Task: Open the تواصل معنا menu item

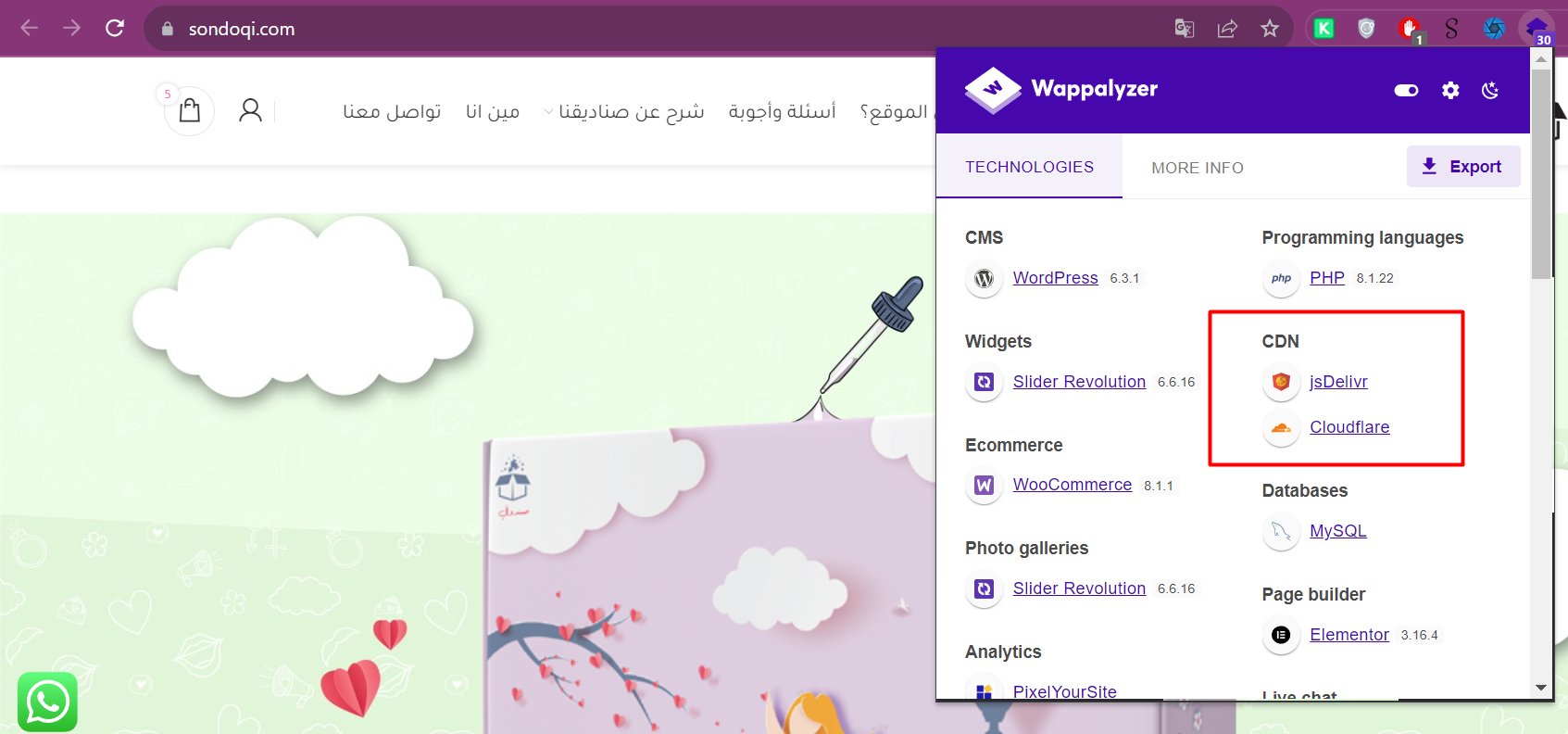Action: pos(392,111)
